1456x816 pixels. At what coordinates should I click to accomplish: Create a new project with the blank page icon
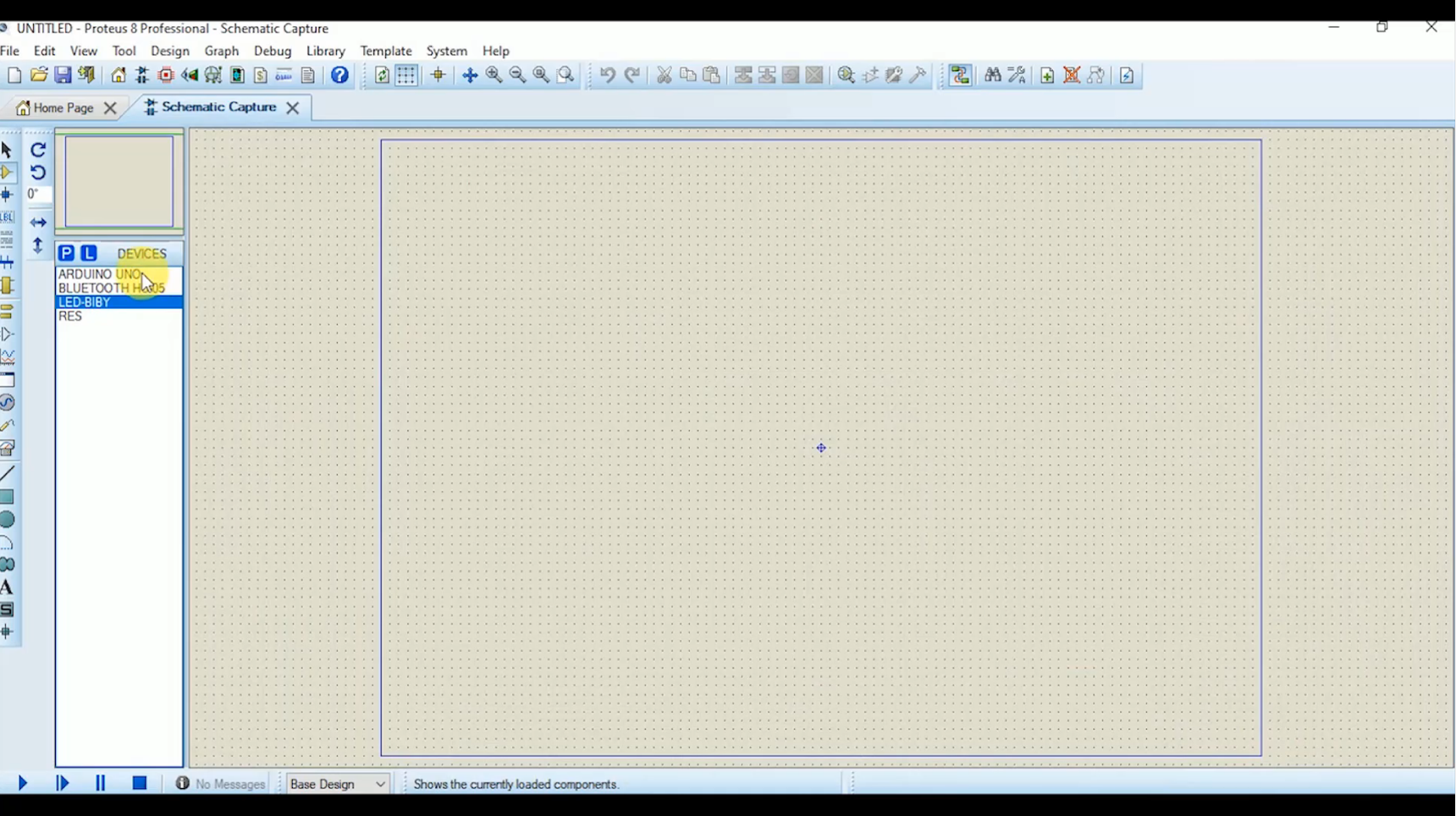pyautogui.click(x=14, y=75)
